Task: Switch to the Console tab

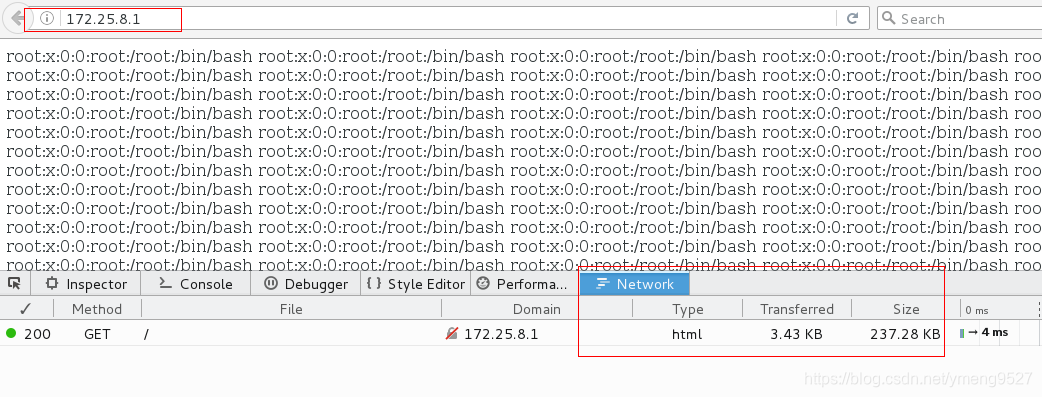Action: click(196, 284)
